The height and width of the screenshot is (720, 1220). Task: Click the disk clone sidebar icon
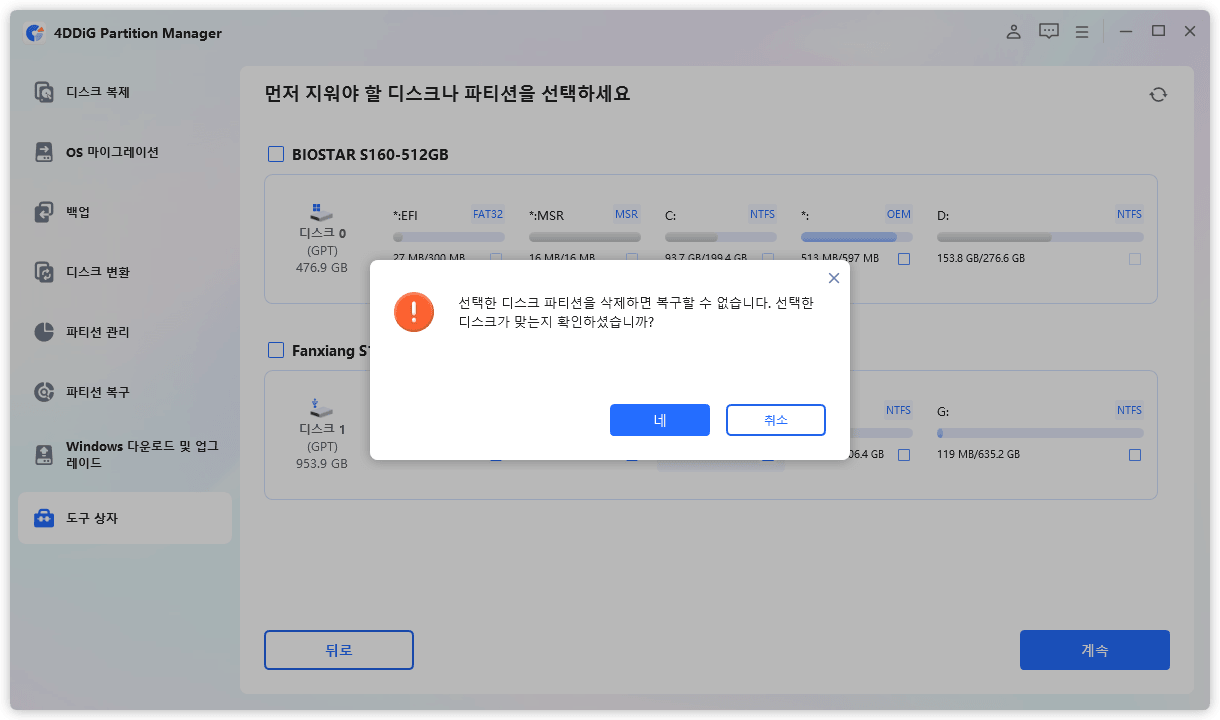(44, 92)
